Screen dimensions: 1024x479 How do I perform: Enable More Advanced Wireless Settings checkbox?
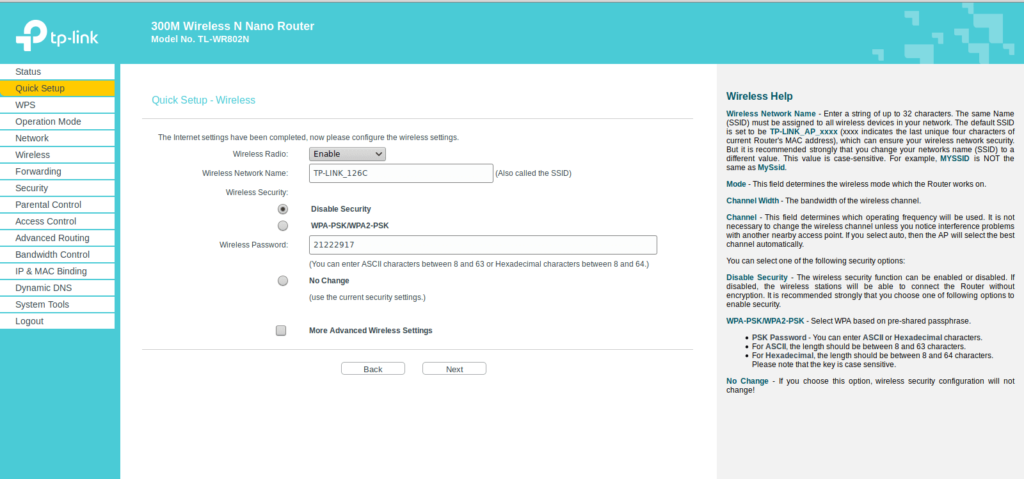pyautogui.click(x=281, y=330)
